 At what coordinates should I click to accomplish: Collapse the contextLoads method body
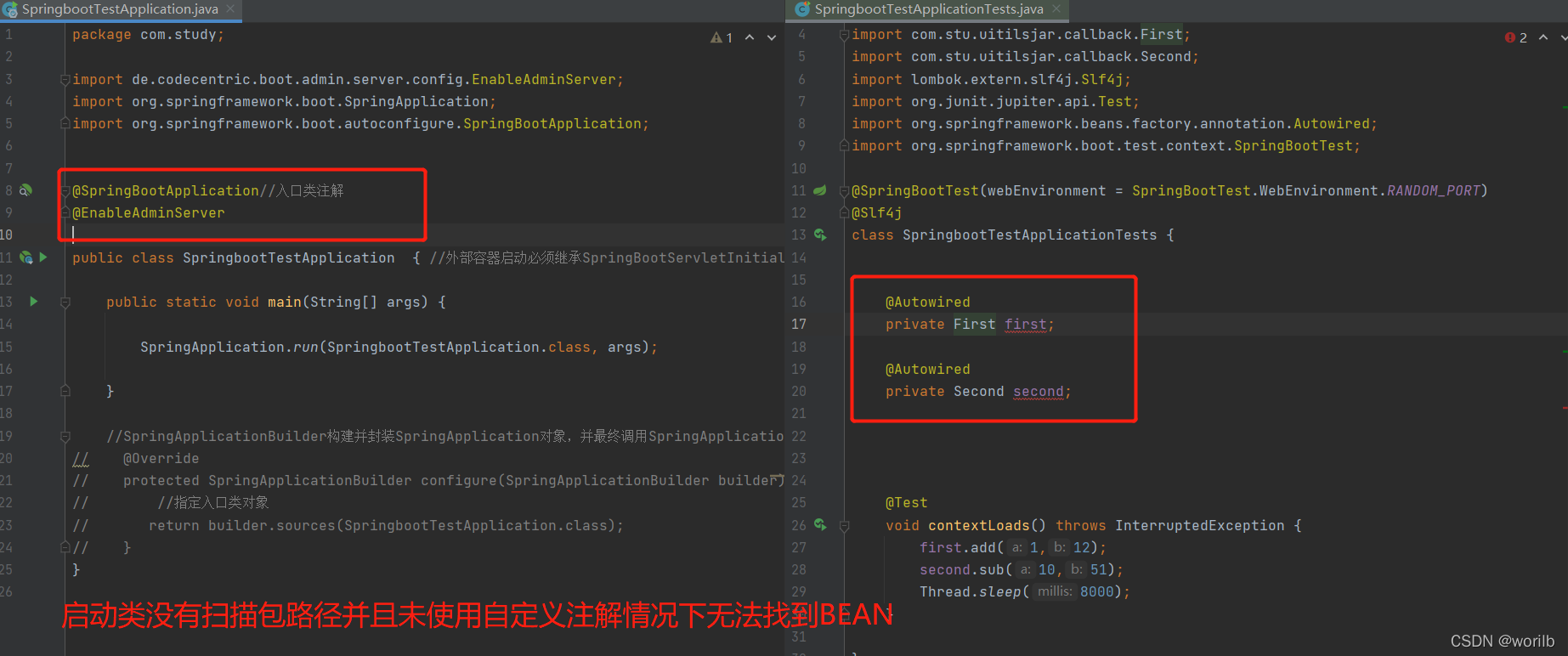(x=844, y=526)
